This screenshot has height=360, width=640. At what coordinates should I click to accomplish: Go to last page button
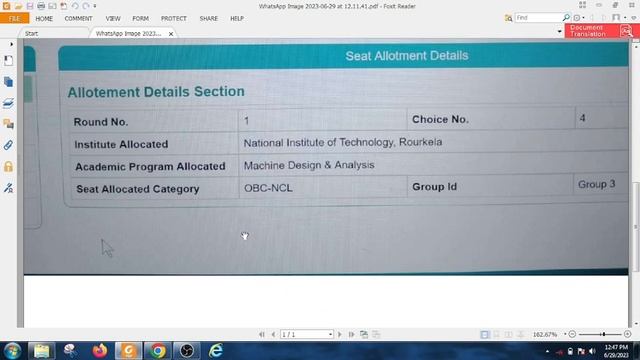tap(351, 334)
